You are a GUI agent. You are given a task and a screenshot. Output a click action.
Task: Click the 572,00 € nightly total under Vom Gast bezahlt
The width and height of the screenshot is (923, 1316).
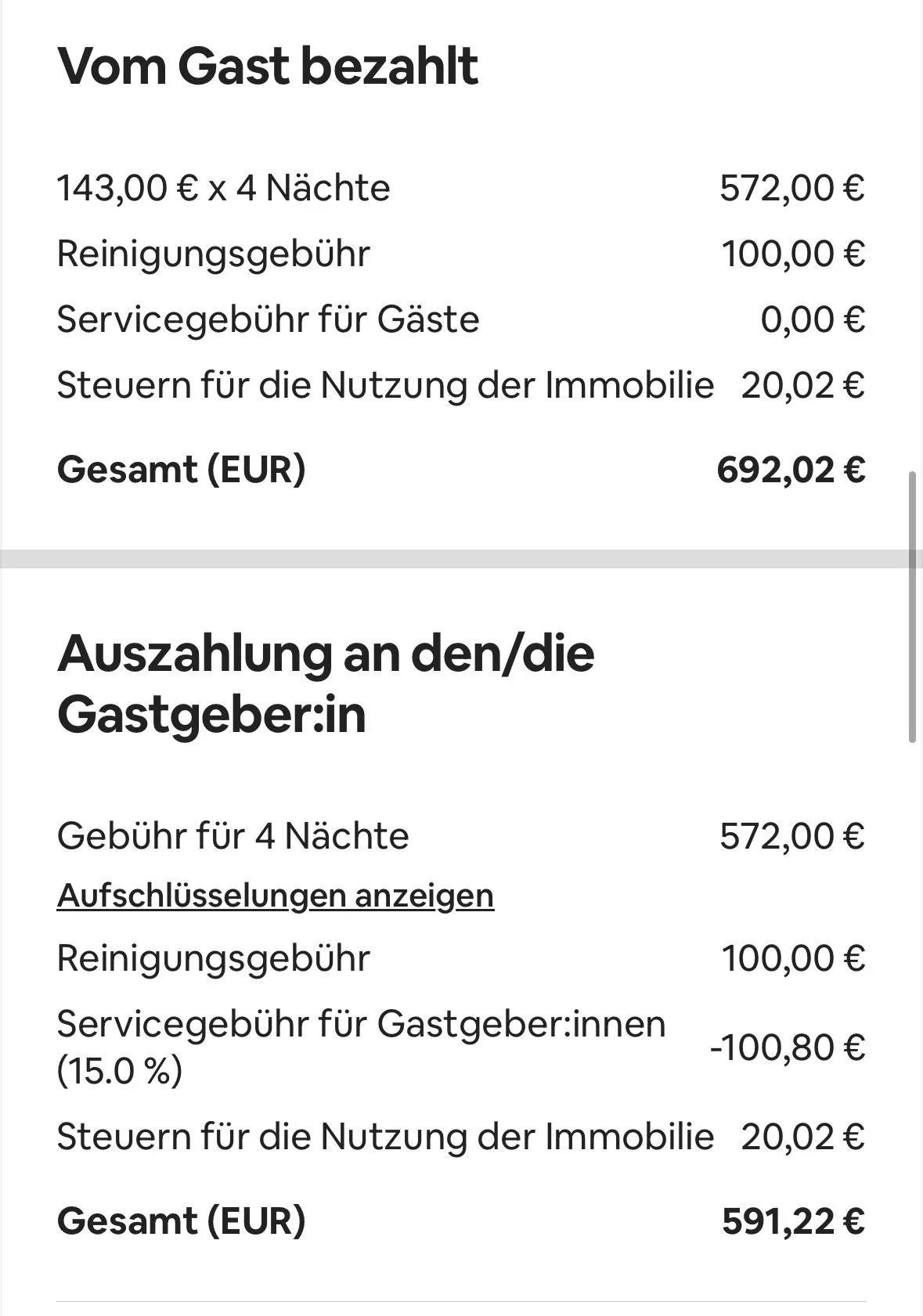(792, 189)
